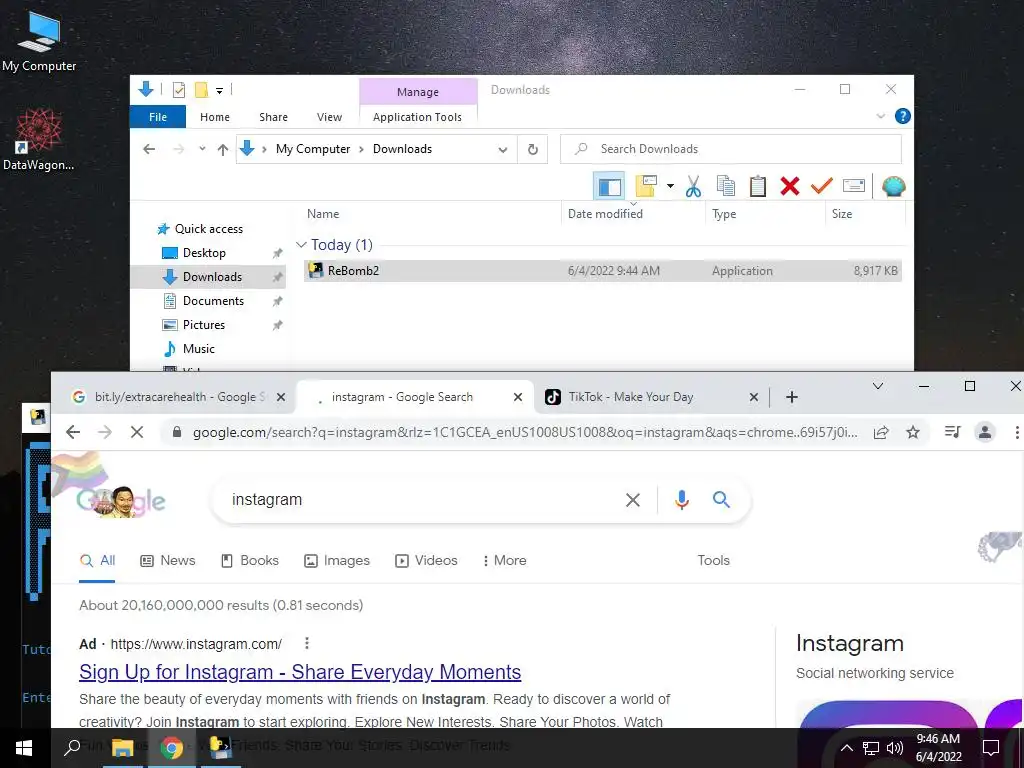Select Quick access in navigation pane
This screenshot has width=1024, height=768.
(208, 229)
